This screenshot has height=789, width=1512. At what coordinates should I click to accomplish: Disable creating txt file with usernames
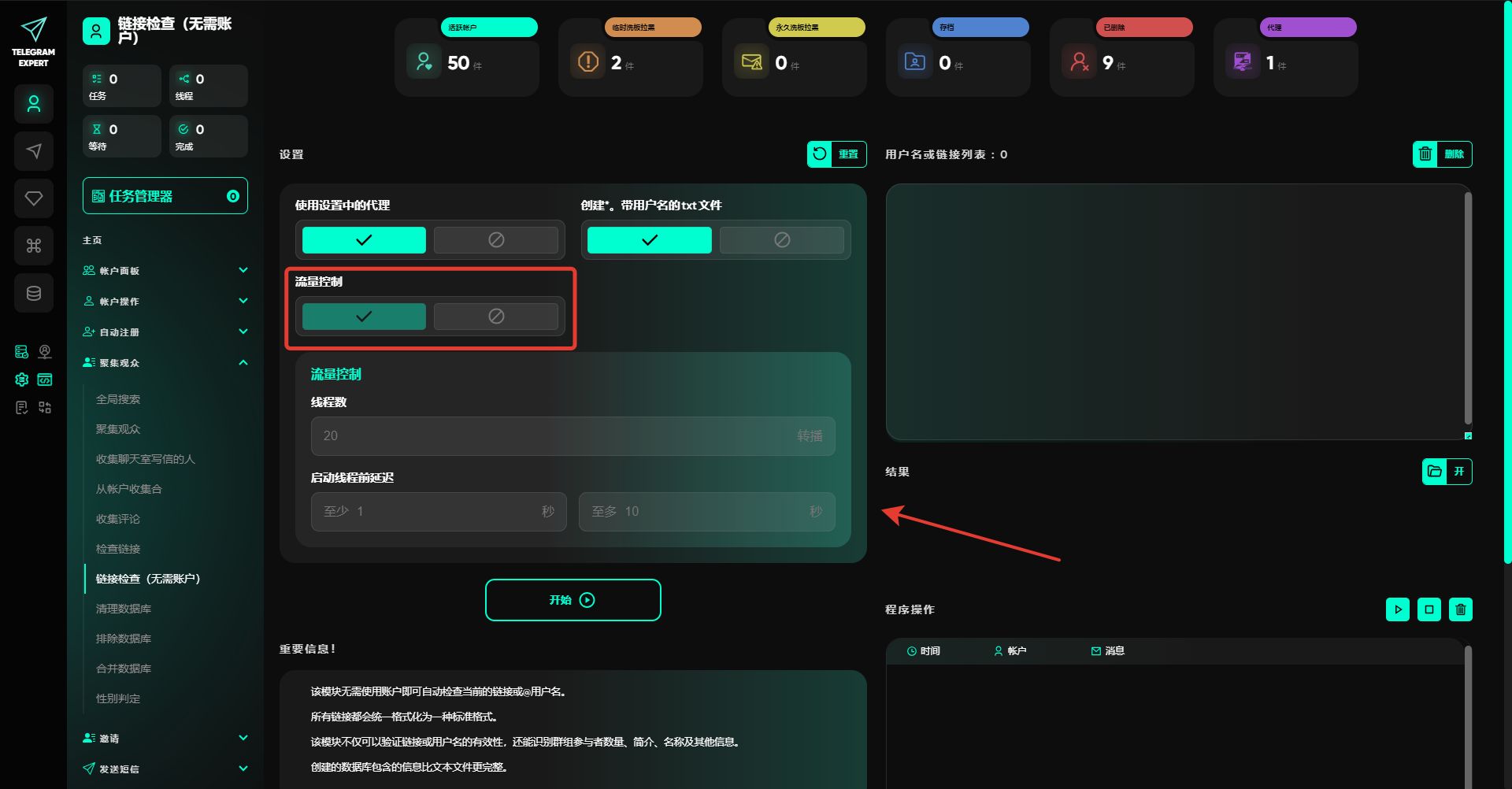tap(781, 240)
